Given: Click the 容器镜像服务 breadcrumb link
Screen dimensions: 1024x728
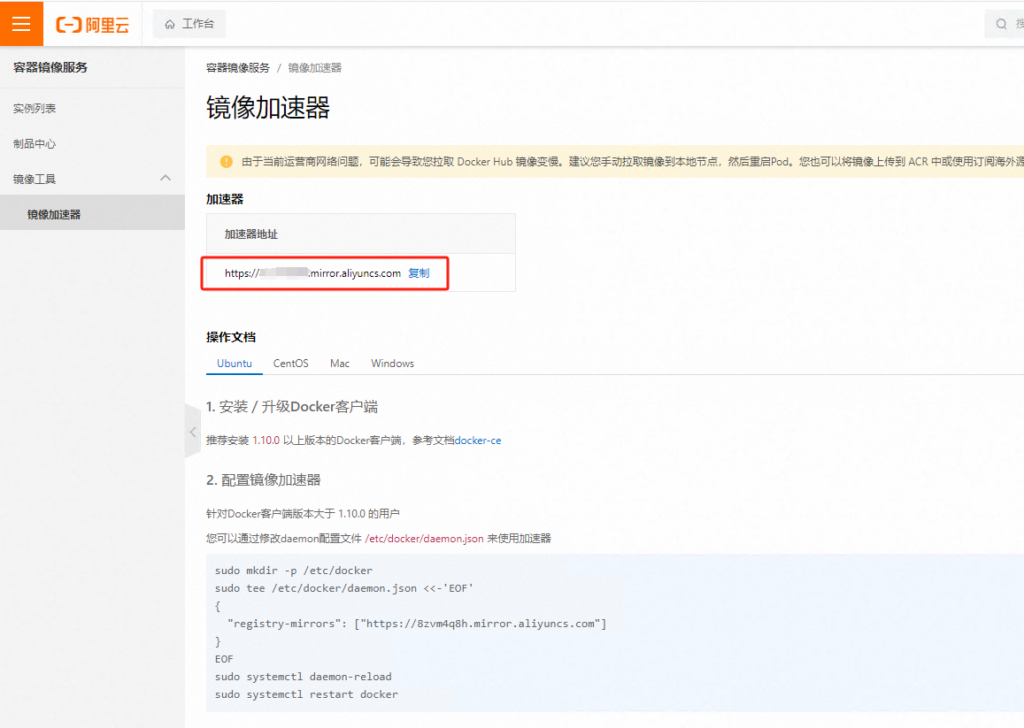Looking at the screenshot, I should [238, 68].
